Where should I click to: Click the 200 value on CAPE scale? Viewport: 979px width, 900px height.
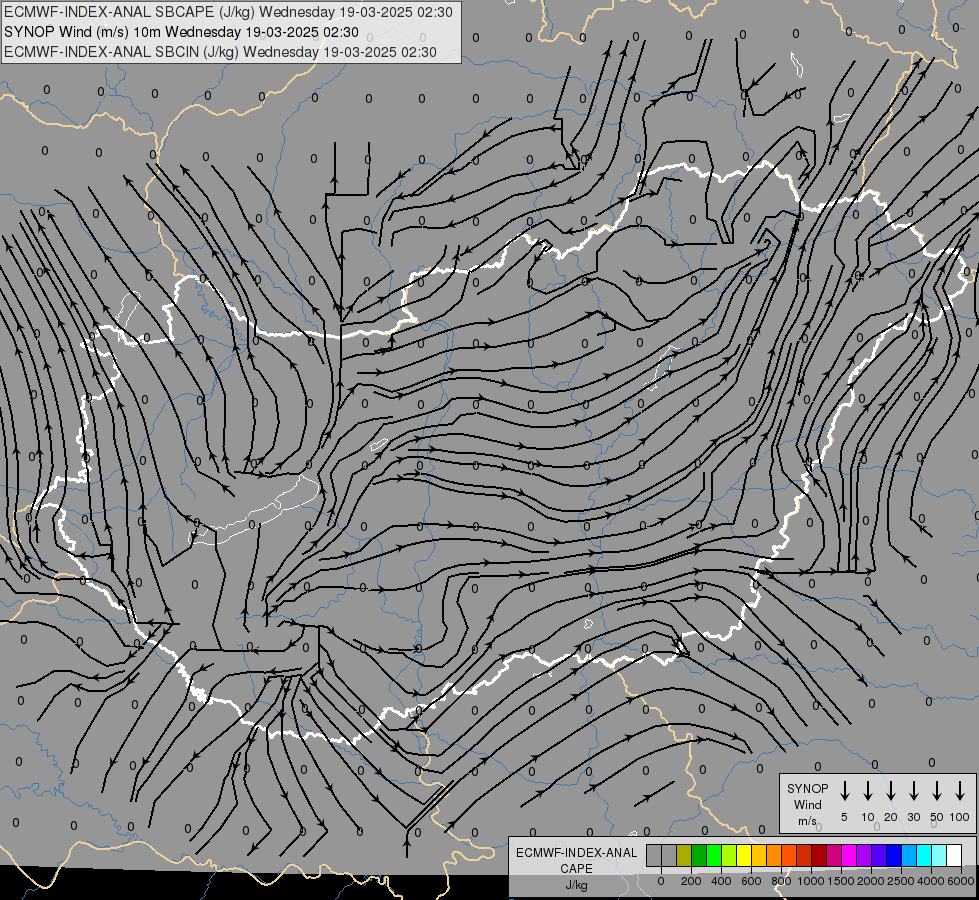click(691, 881)
